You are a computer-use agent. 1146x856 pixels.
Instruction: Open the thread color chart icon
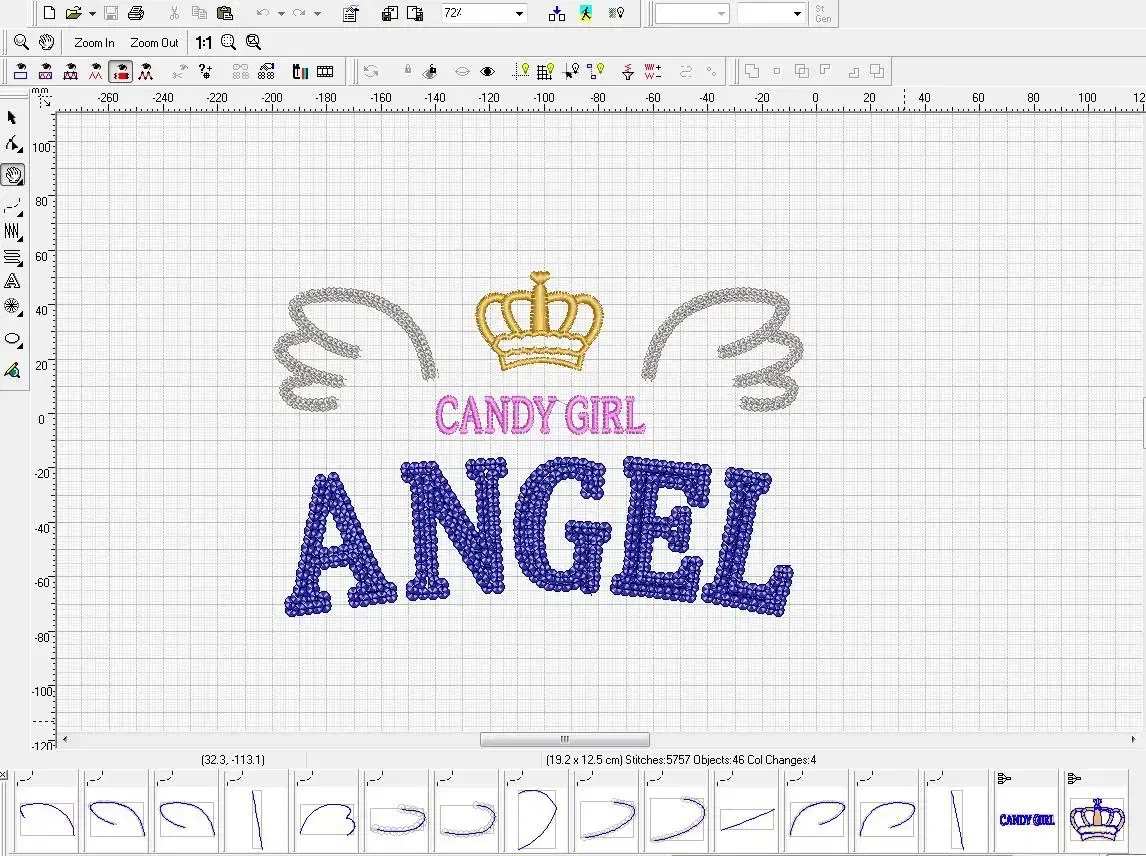click(x=299, y=71)
